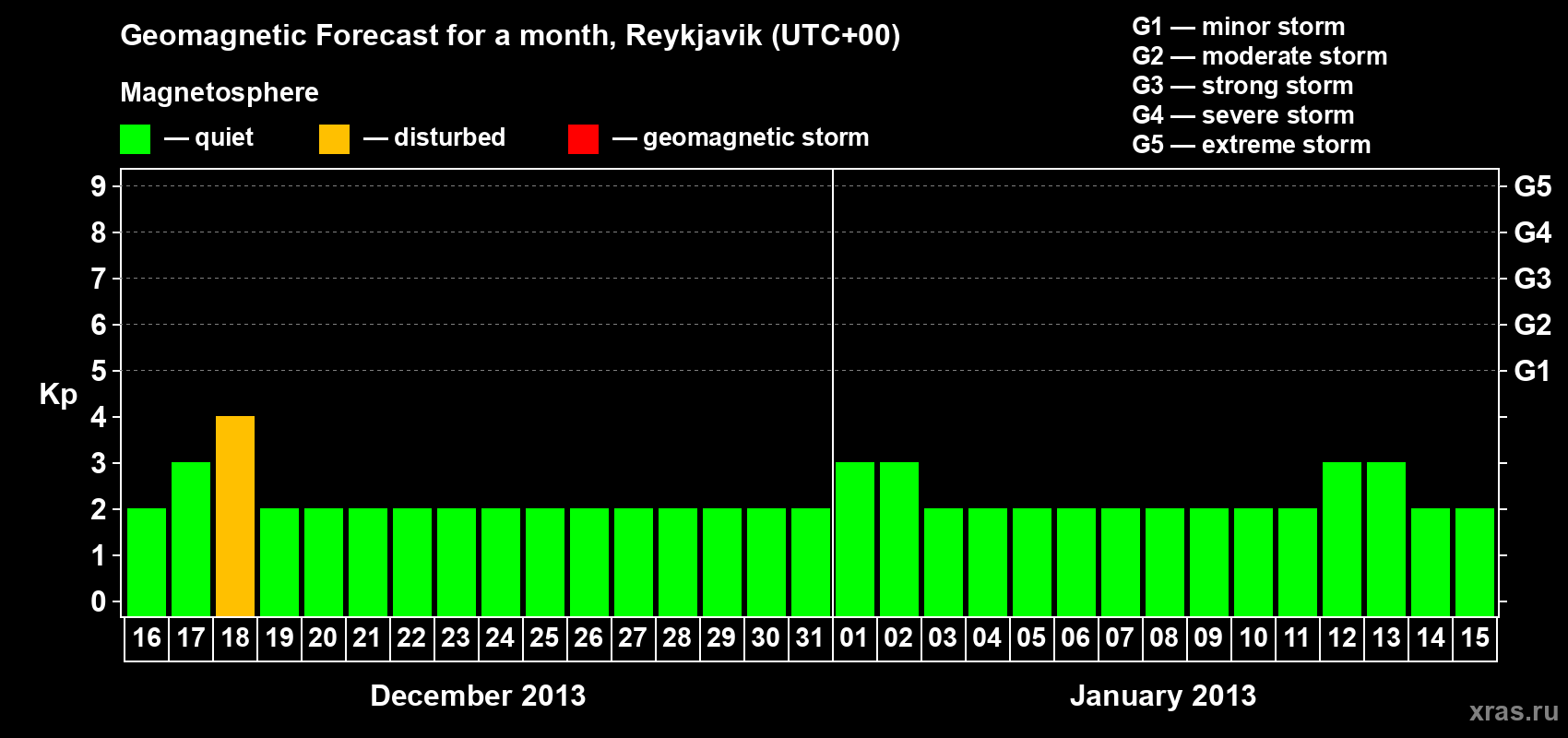Click the 'G5' right axis label
The width and height of the screenshot is (1568, 738).
tap(1533, 186)
